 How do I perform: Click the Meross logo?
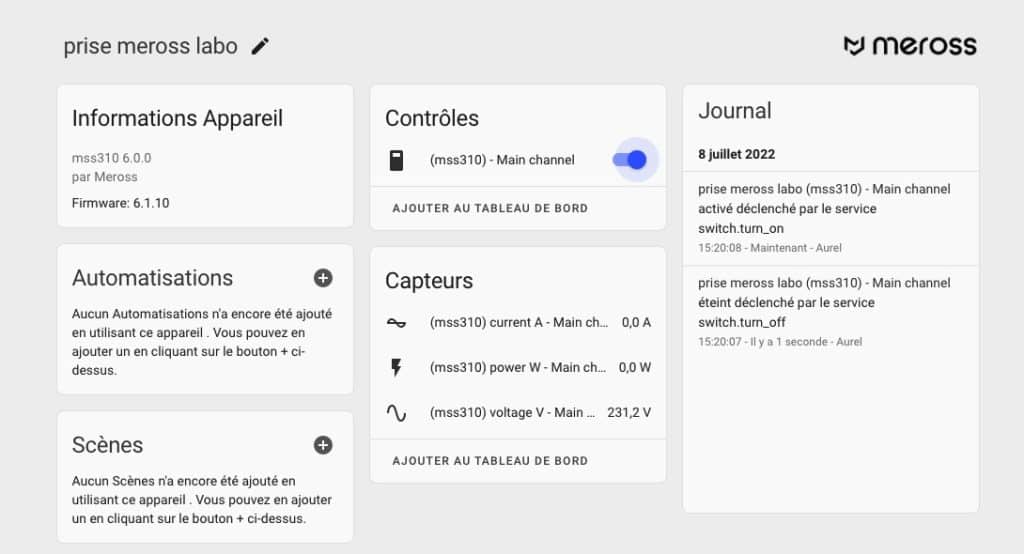pos(910,46)
